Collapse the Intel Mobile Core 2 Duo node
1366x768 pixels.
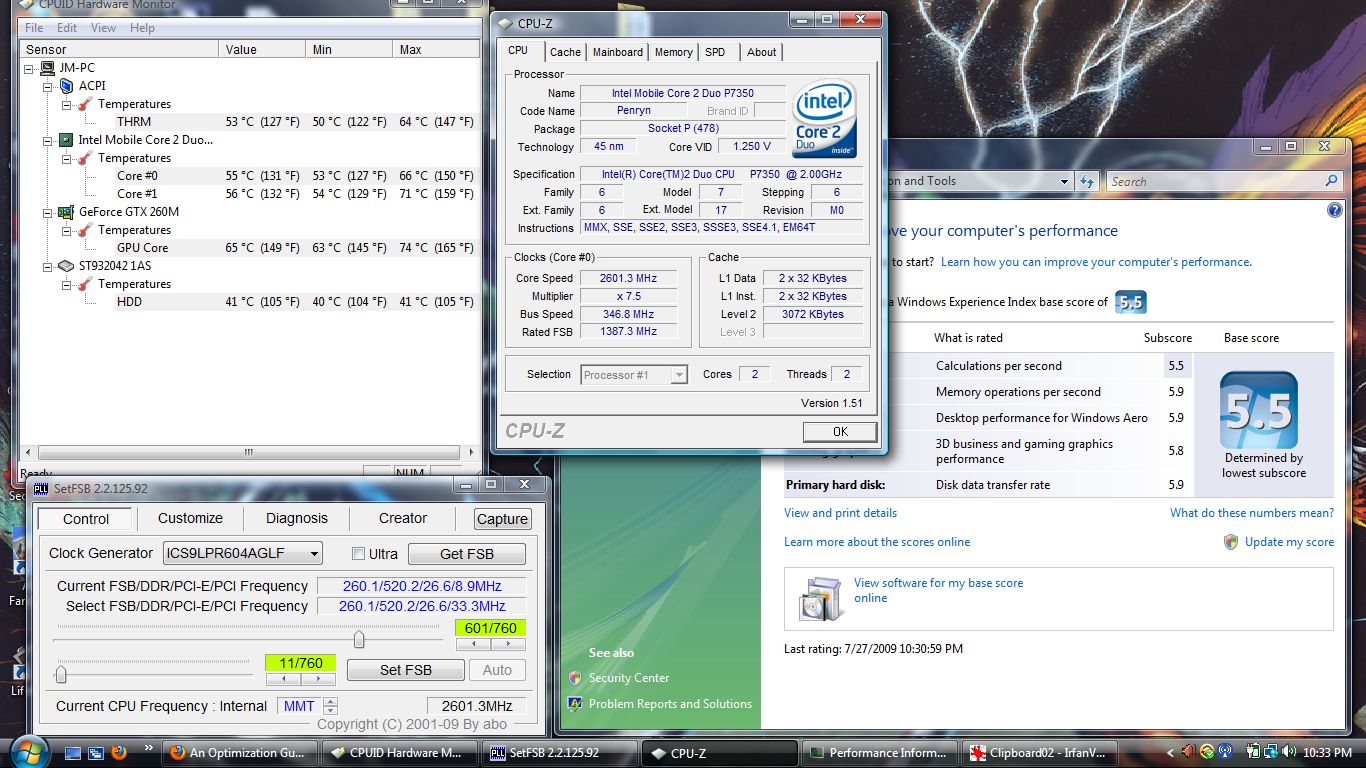tap(48, 140)
